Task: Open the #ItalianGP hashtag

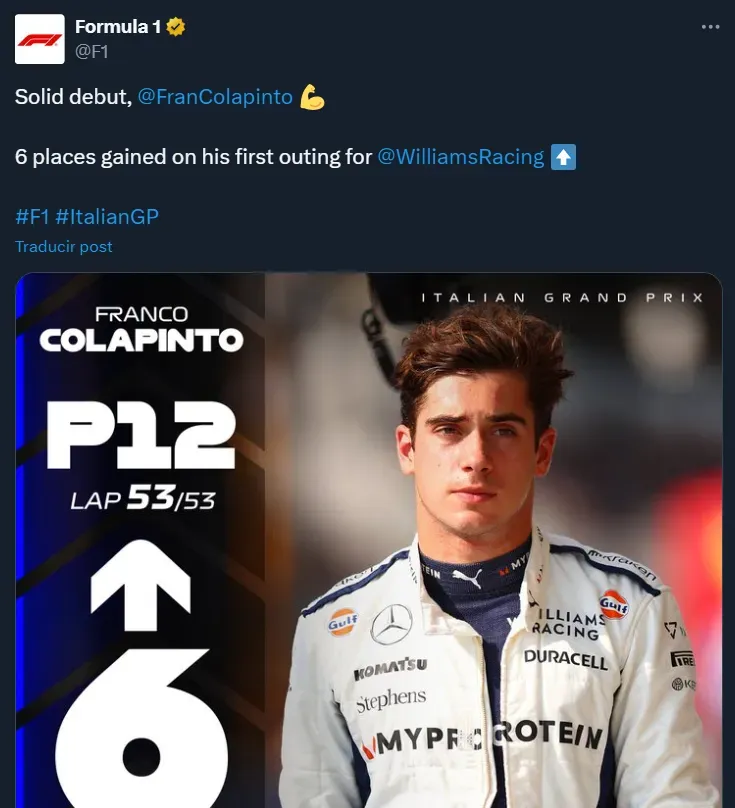Action: pos(107,217)
